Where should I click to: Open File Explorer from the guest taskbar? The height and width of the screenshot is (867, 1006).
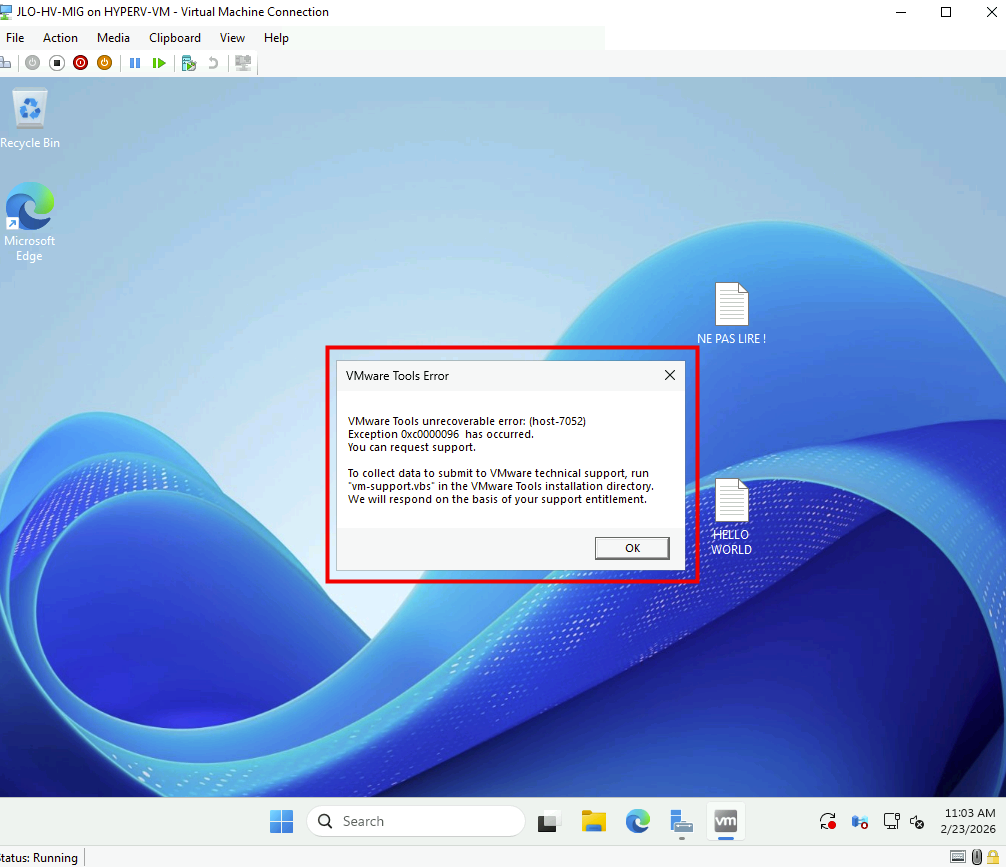point(594,821)
